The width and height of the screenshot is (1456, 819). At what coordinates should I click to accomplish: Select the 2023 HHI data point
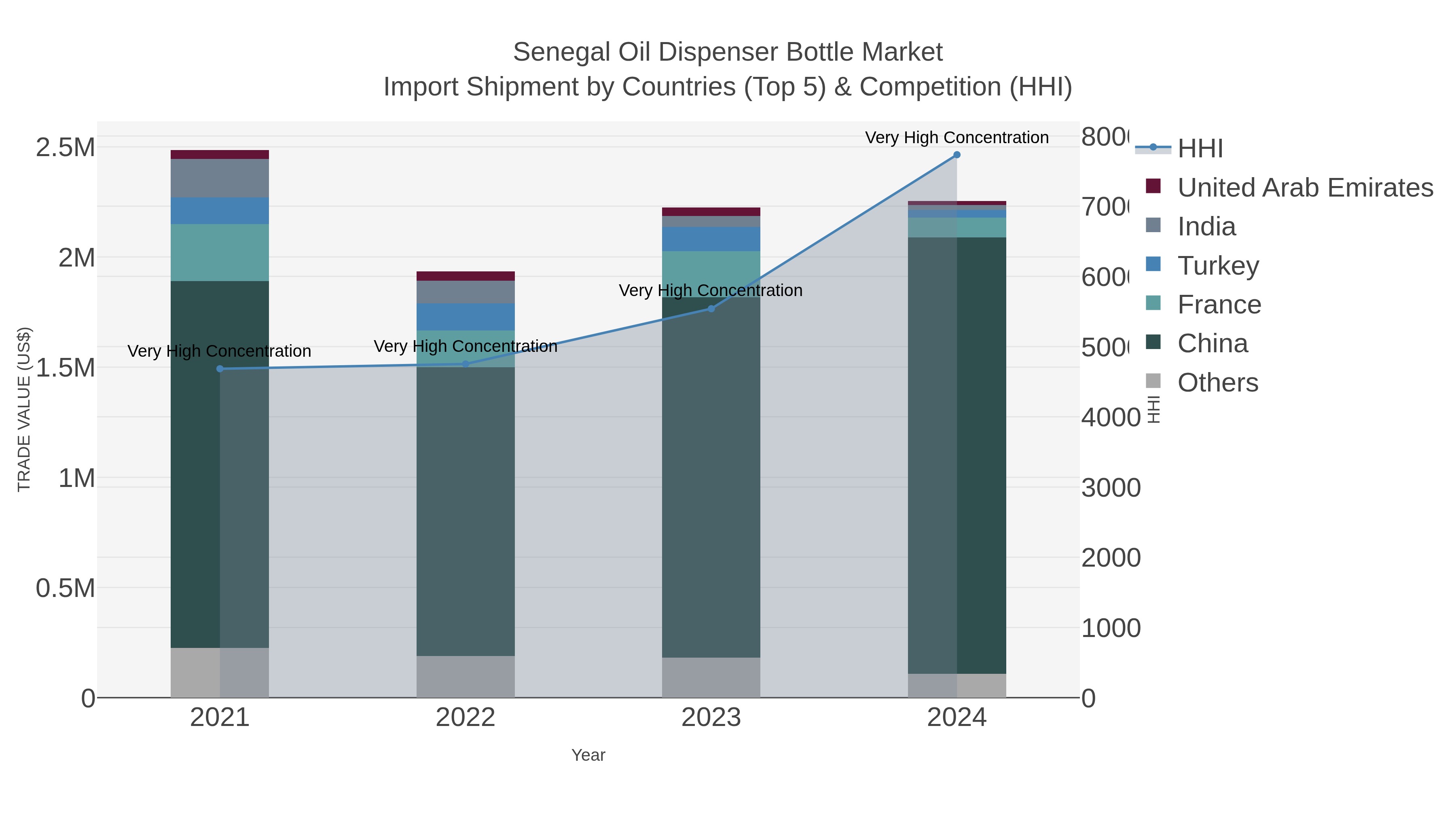coord(711,309)
